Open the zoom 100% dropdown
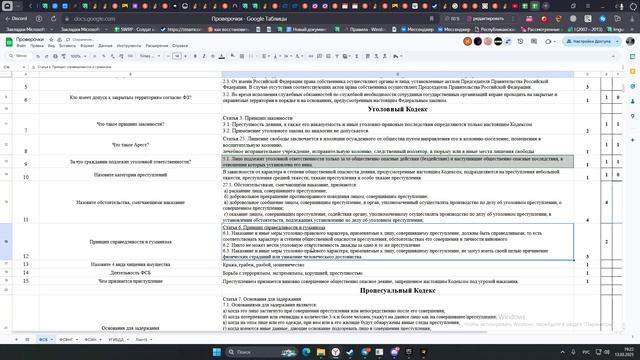Screen dimensions: 640x360 click(x=78, y=56)
